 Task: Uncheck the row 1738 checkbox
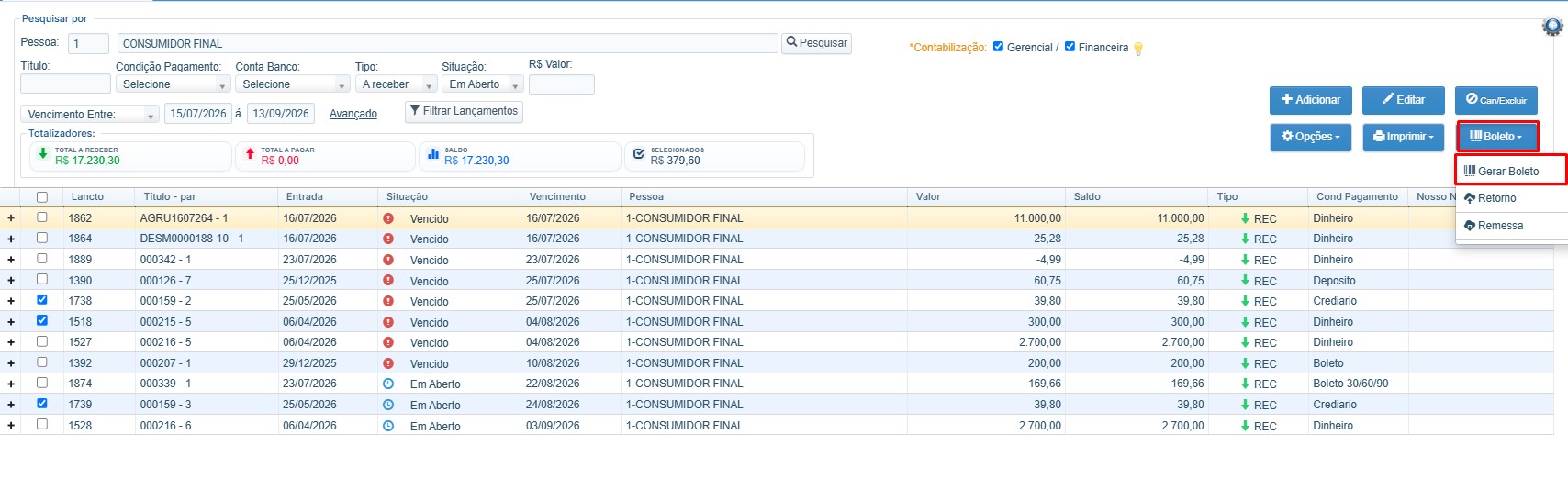click(x=41, y=300)
